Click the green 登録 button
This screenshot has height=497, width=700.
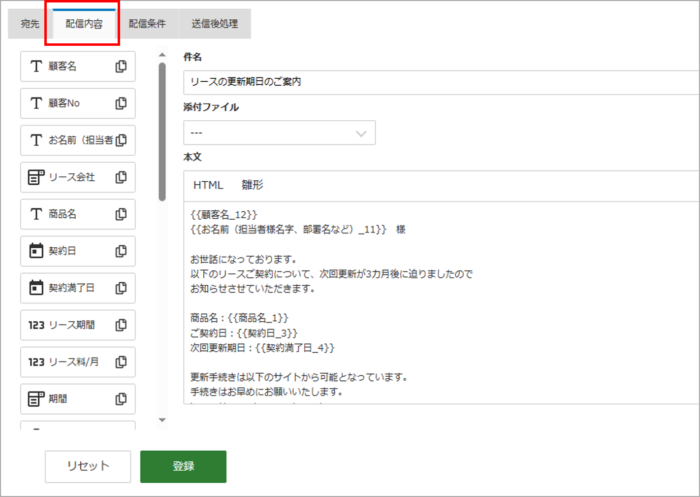point(183,466)
